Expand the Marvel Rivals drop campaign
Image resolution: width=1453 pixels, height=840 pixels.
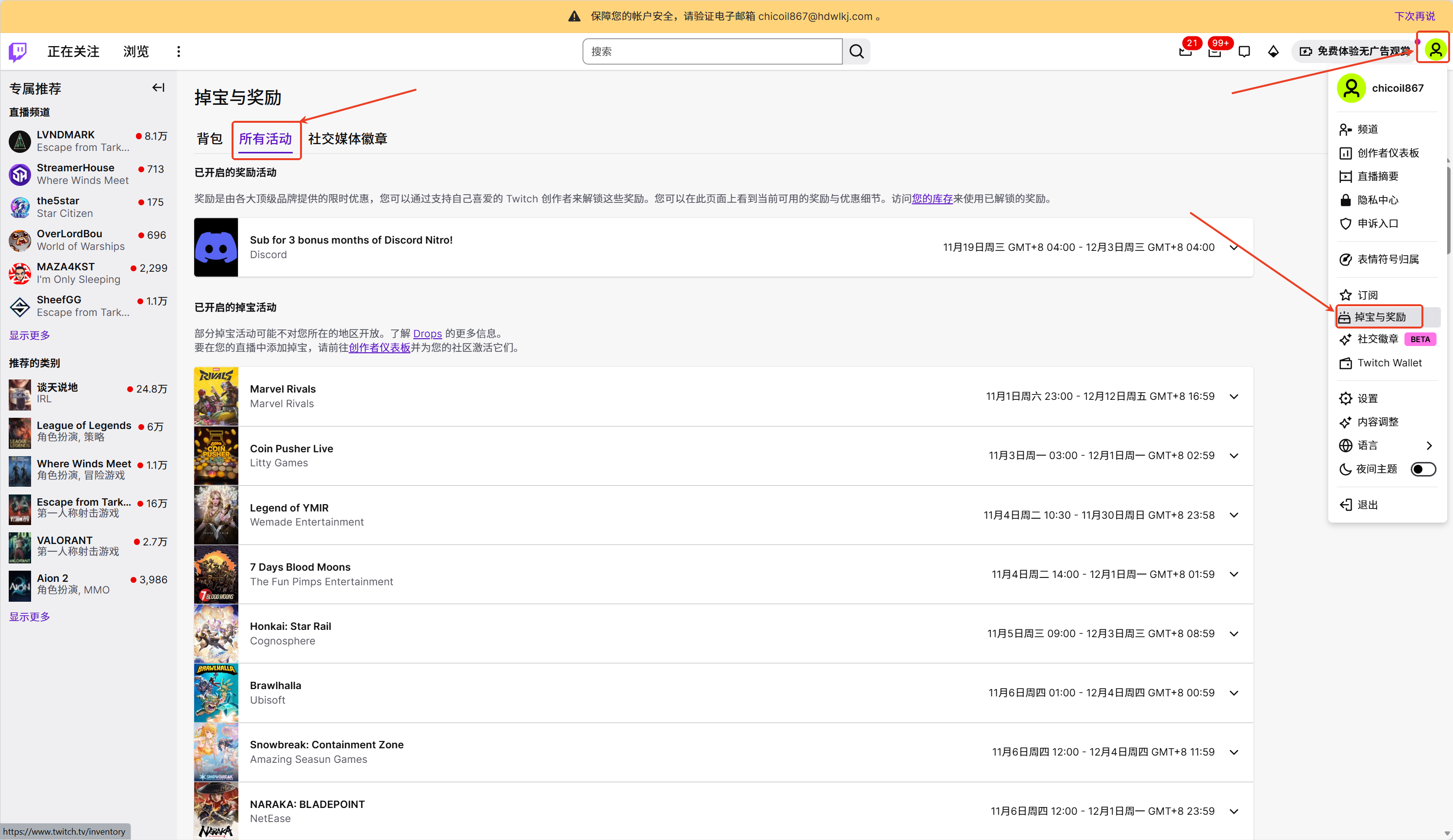[x=1233, y=396]
